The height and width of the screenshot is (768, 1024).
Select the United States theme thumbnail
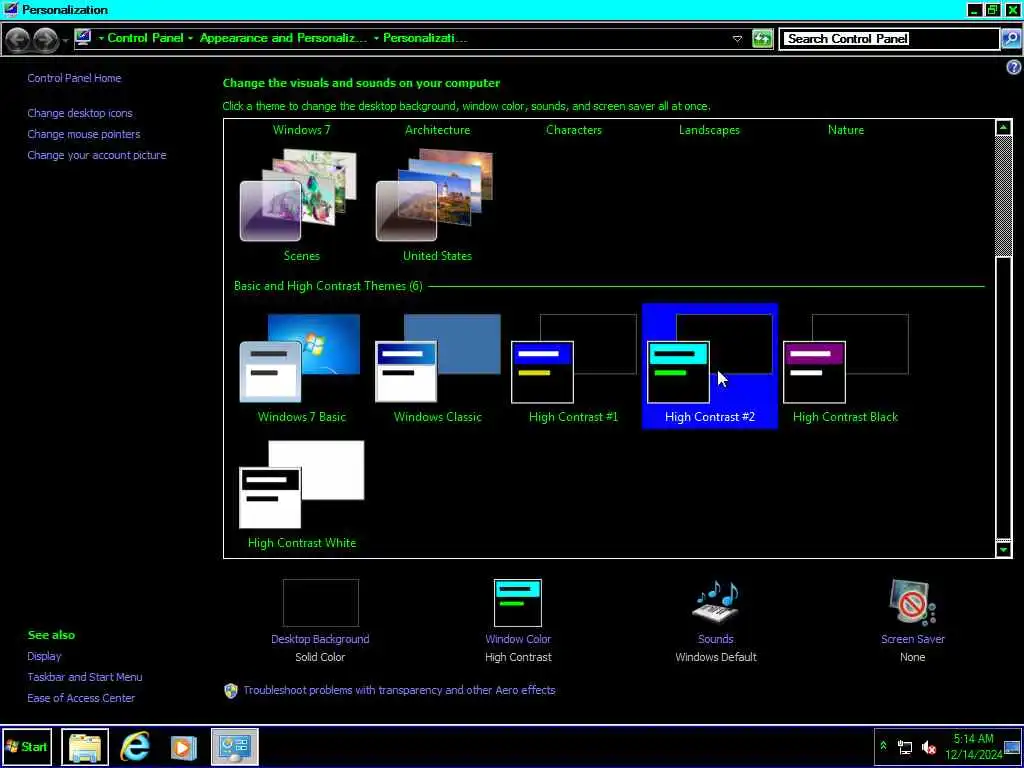(436, 195)
